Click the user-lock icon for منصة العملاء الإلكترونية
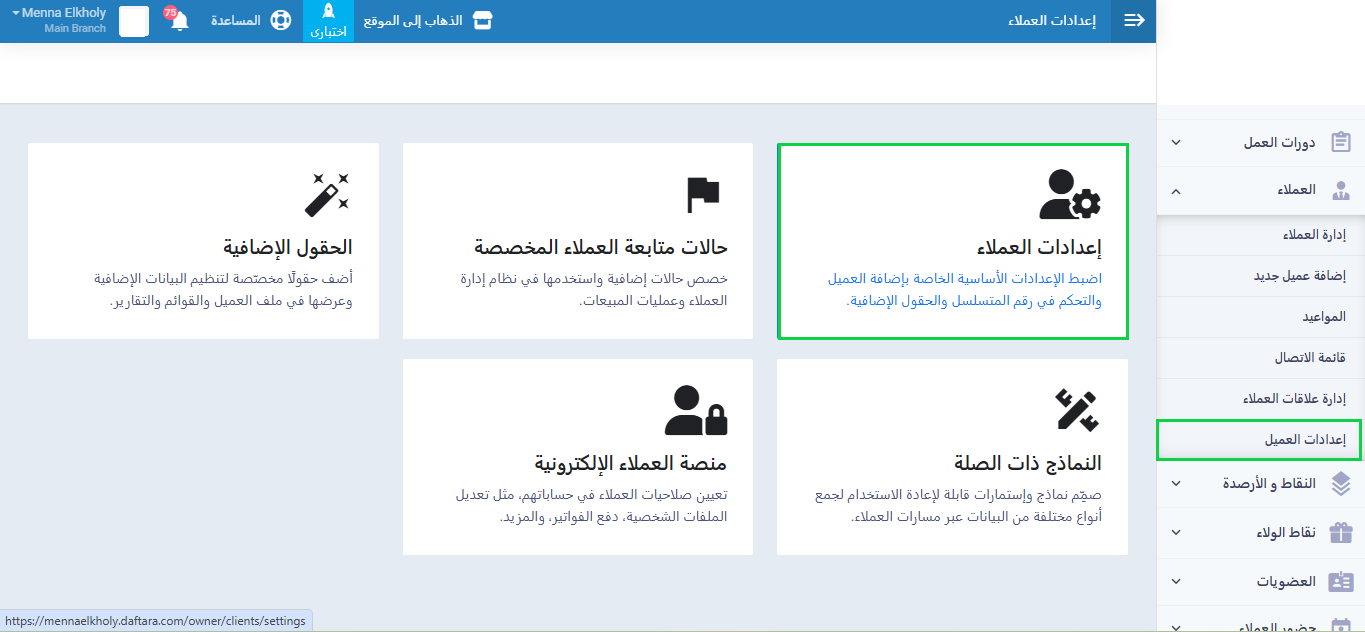Viewport: 1365px width, 632px height. [x=696, y=410]
